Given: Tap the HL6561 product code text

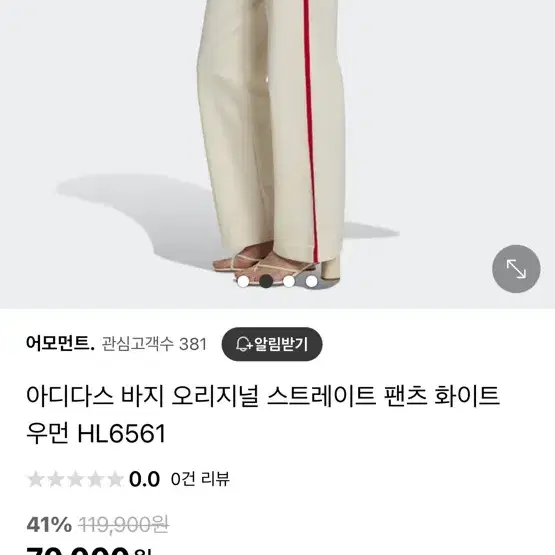Looking at the screenshot, I should coord(121,434).
